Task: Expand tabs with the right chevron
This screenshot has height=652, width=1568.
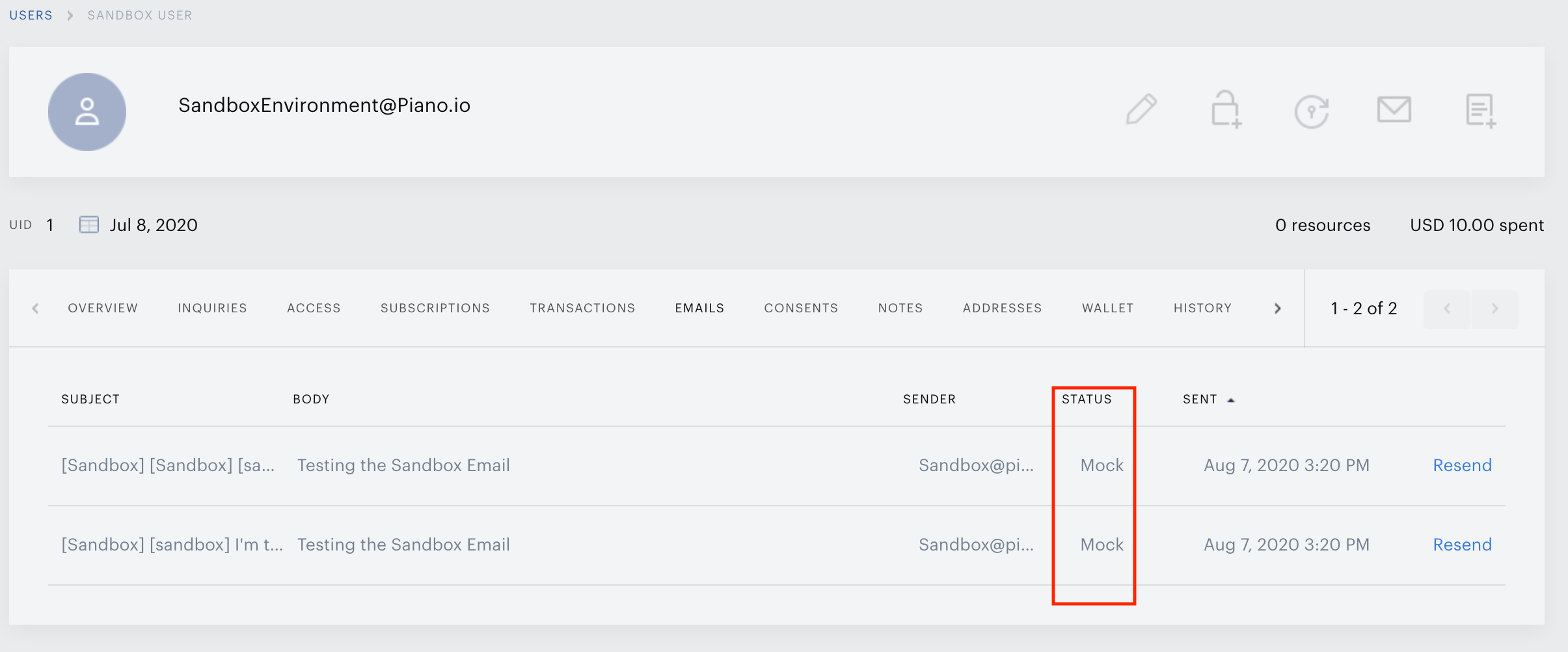Action: [x=1277, y=308]
